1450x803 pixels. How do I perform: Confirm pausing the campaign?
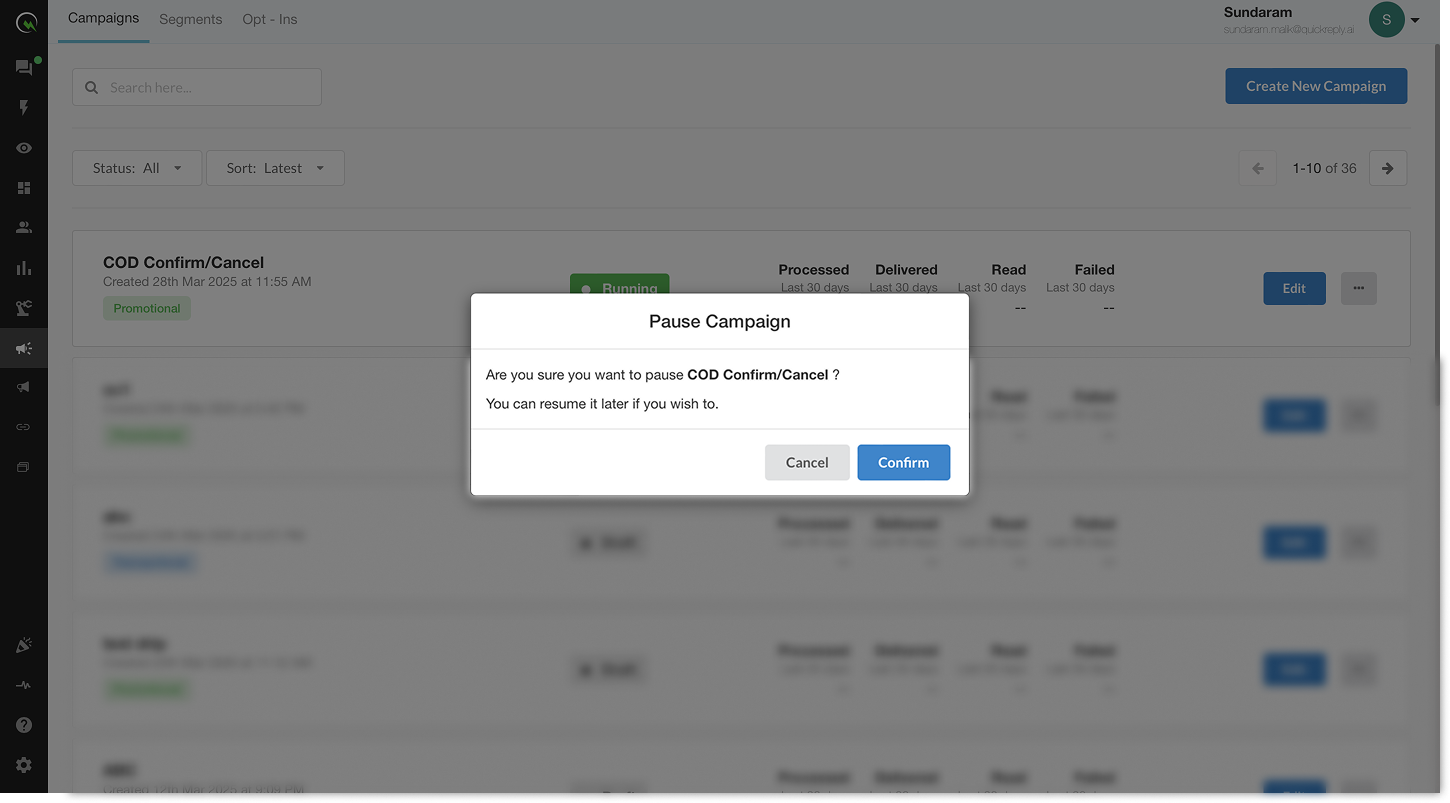tap(903, 462)
